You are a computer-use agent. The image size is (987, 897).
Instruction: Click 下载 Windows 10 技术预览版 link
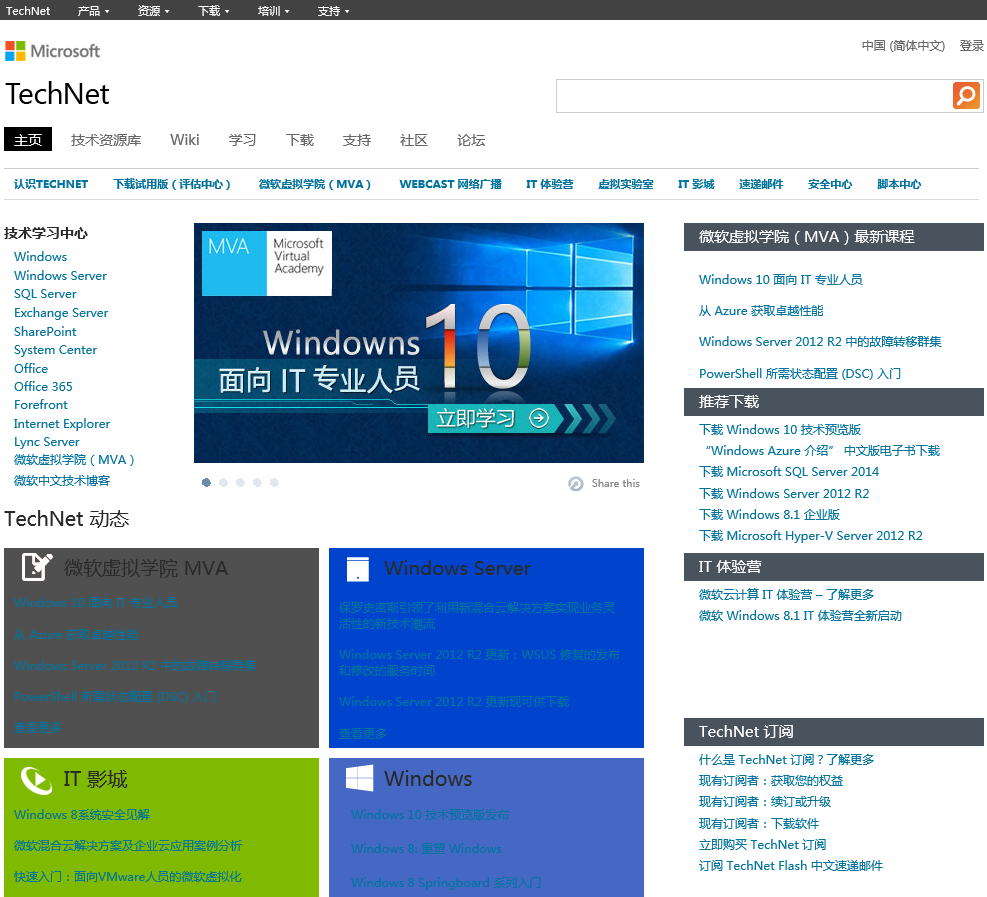[x=780, y=429]
